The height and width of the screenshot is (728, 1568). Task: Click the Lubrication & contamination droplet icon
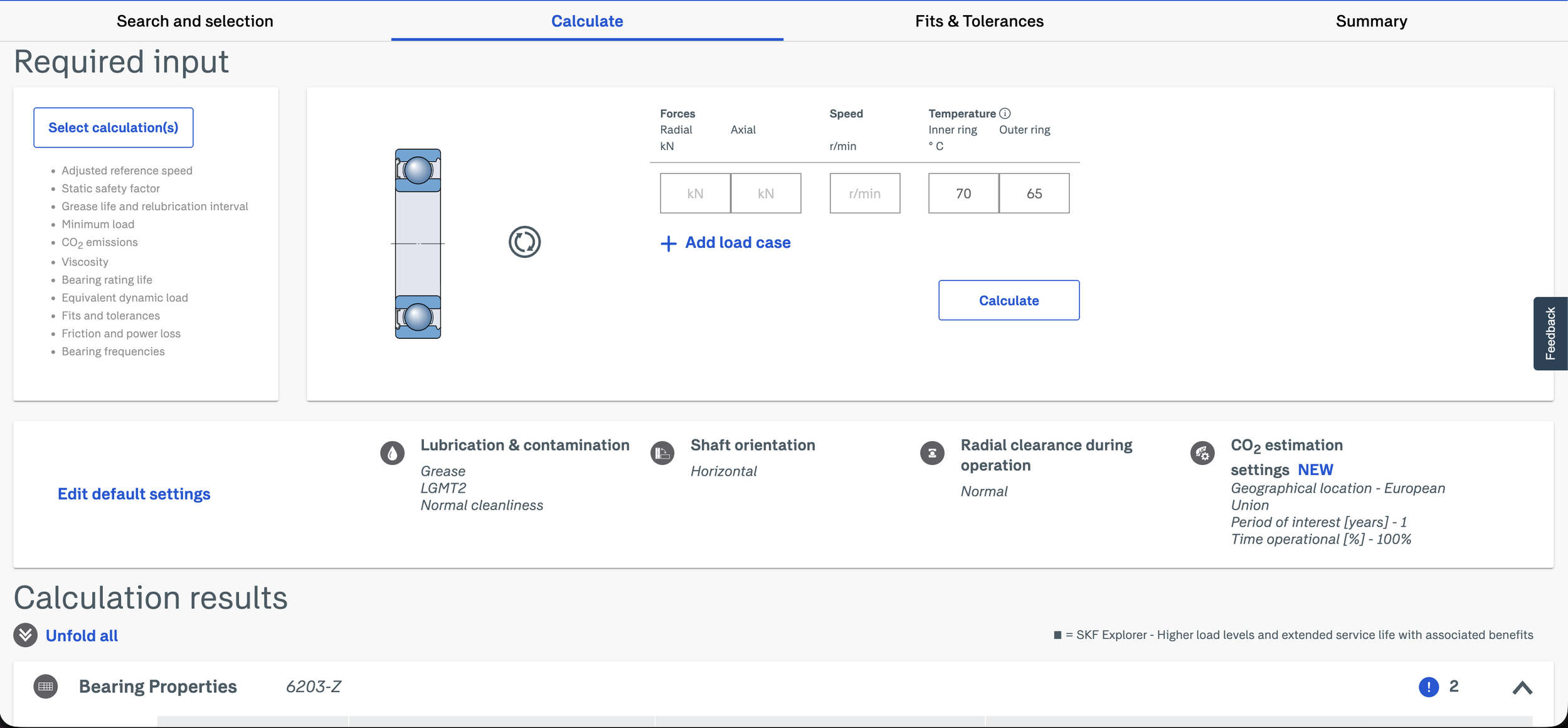pos(392,453)
